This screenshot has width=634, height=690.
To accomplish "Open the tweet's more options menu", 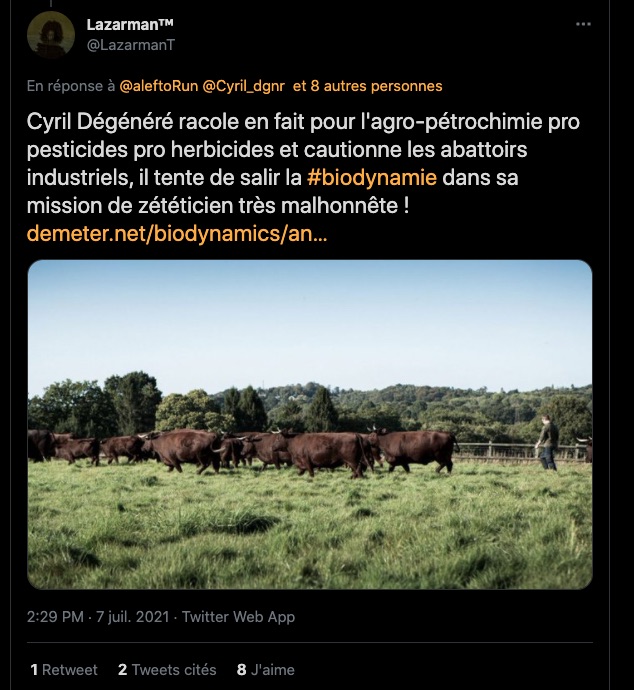I will tap(583, 25).
